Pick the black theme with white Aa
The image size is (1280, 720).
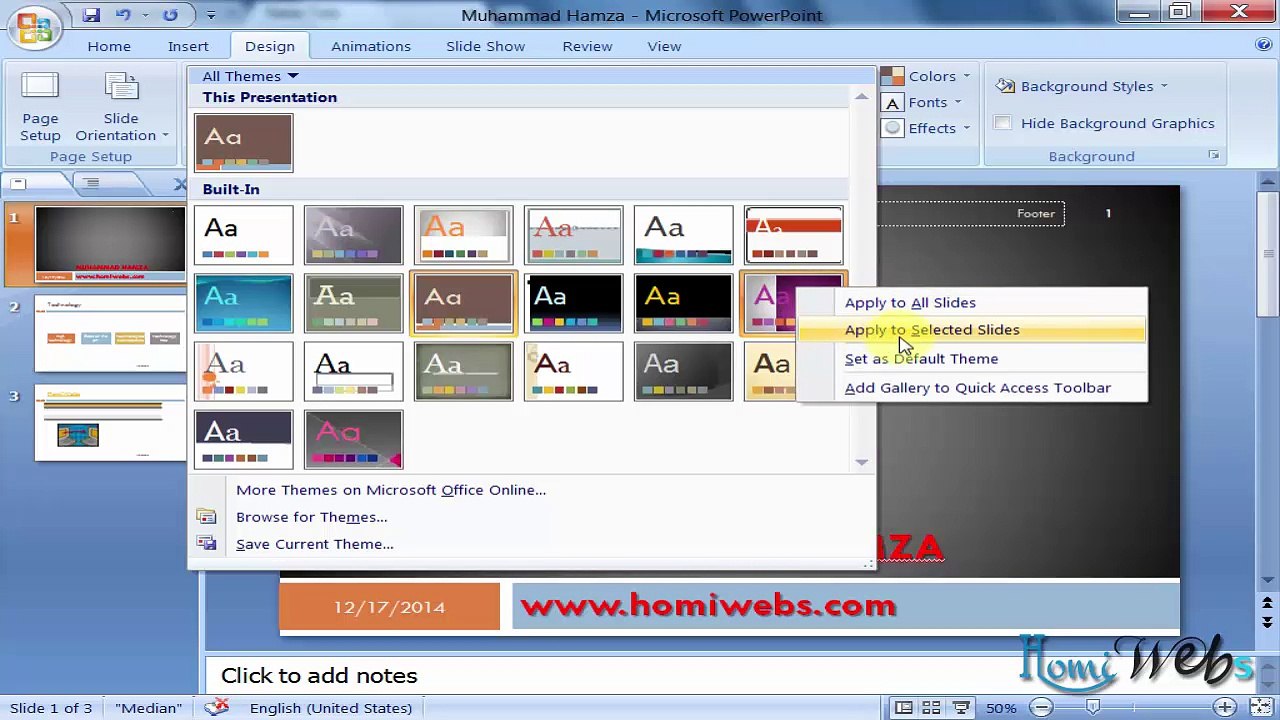[x=573, y=303]
